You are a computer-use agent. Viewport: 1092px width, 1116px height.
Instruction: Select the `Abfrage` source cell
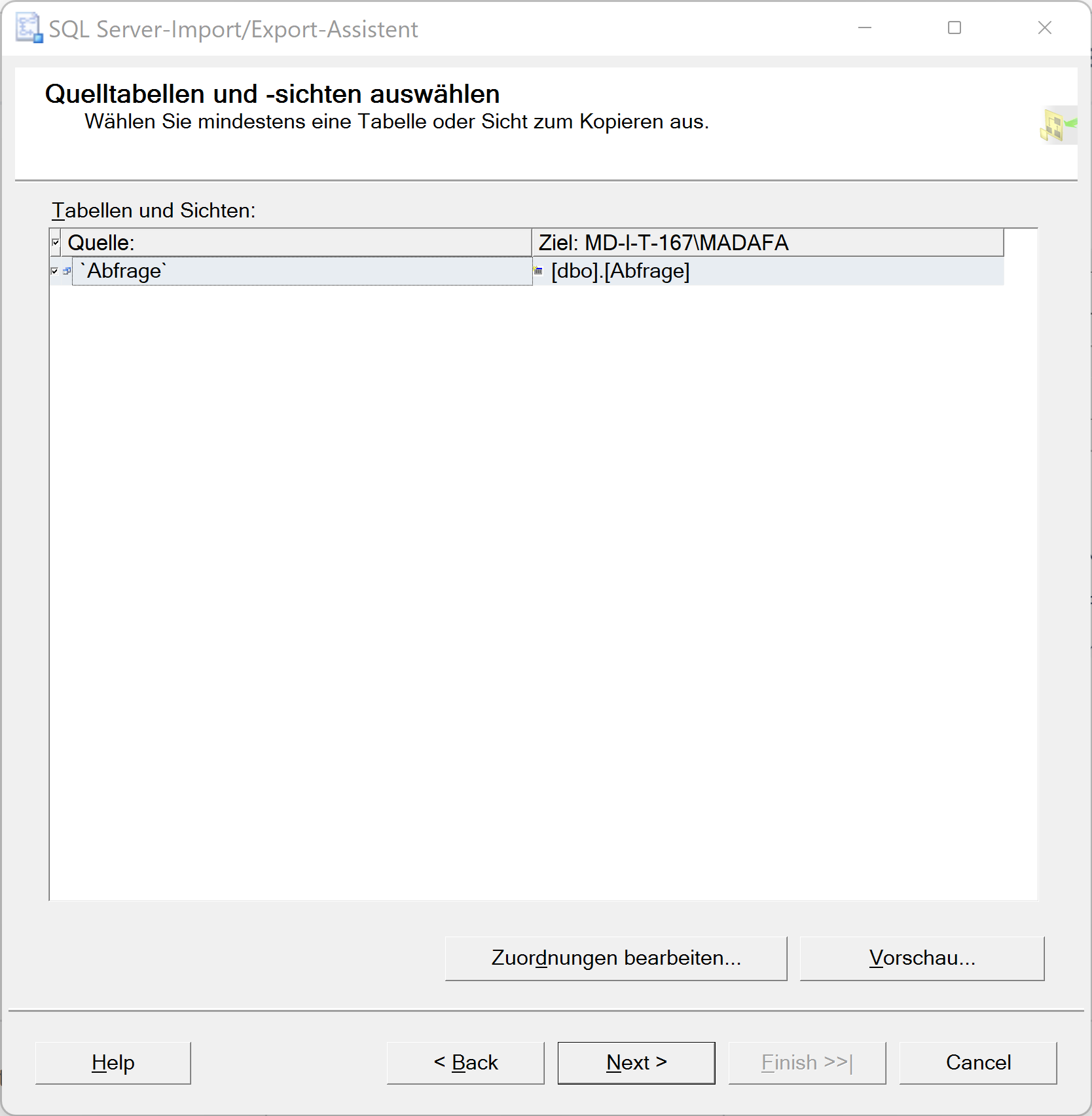[302, 271]
